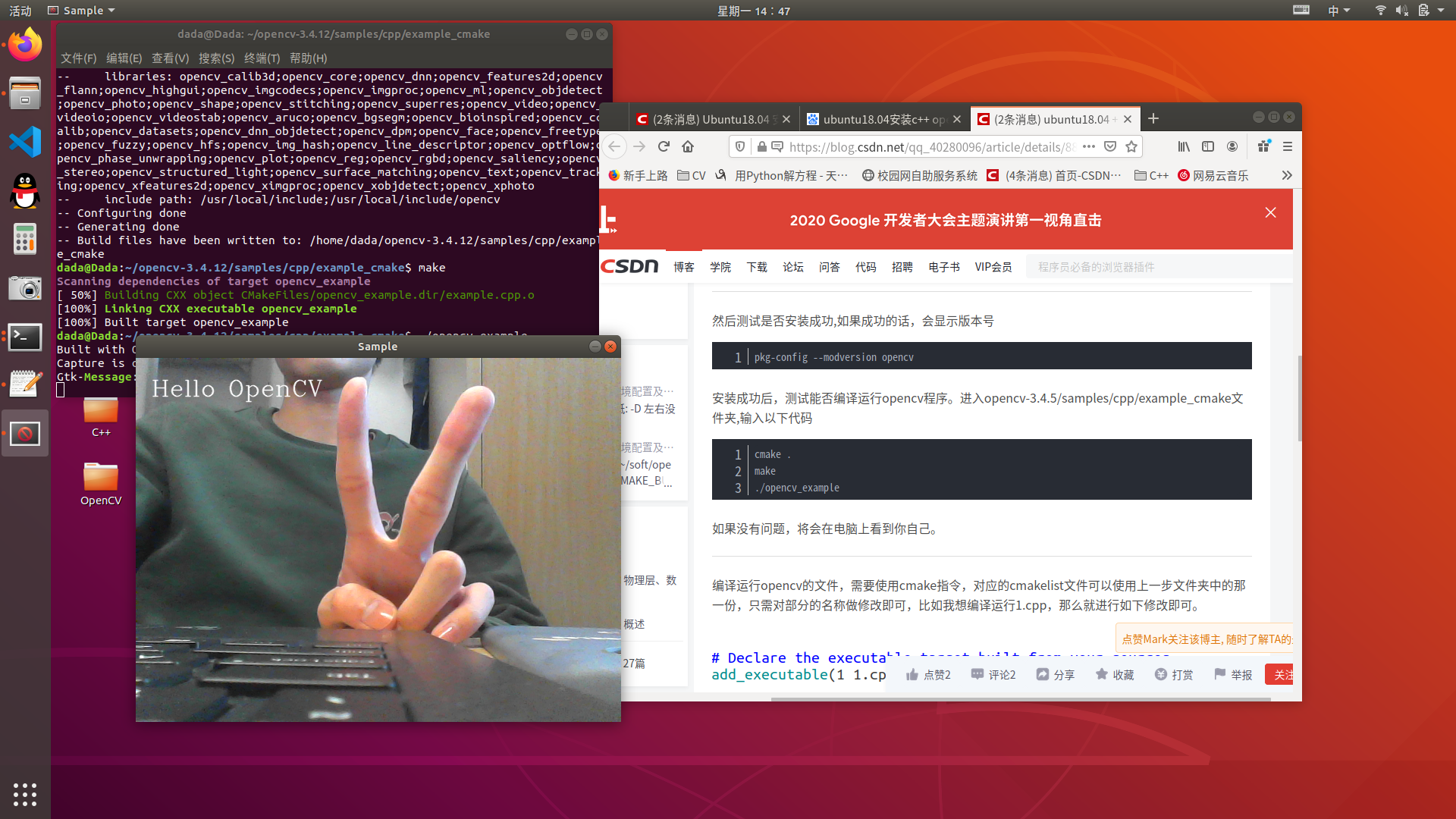Share the article via 分享
Viewport: 1456px width, 819px height.
tap(1056, 674)
